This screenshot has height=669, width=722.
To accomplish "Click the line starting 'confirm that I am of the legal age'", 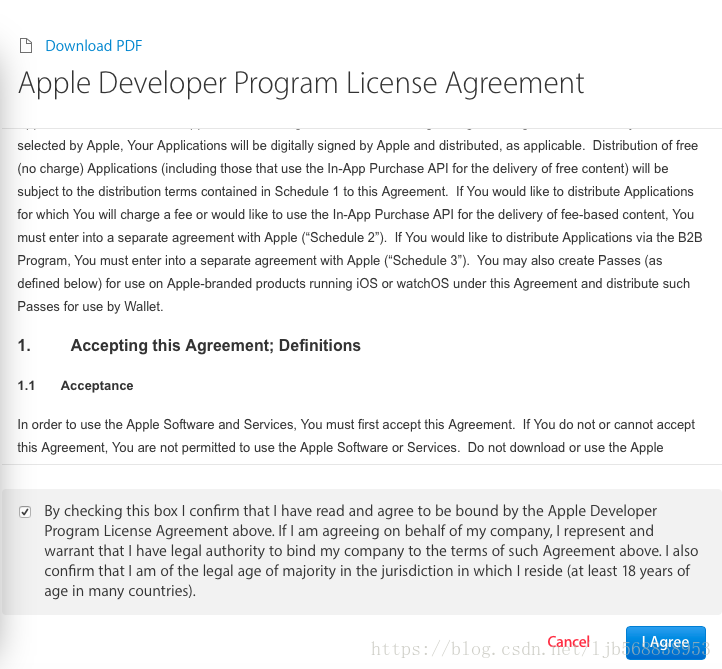I will [367, 571].
